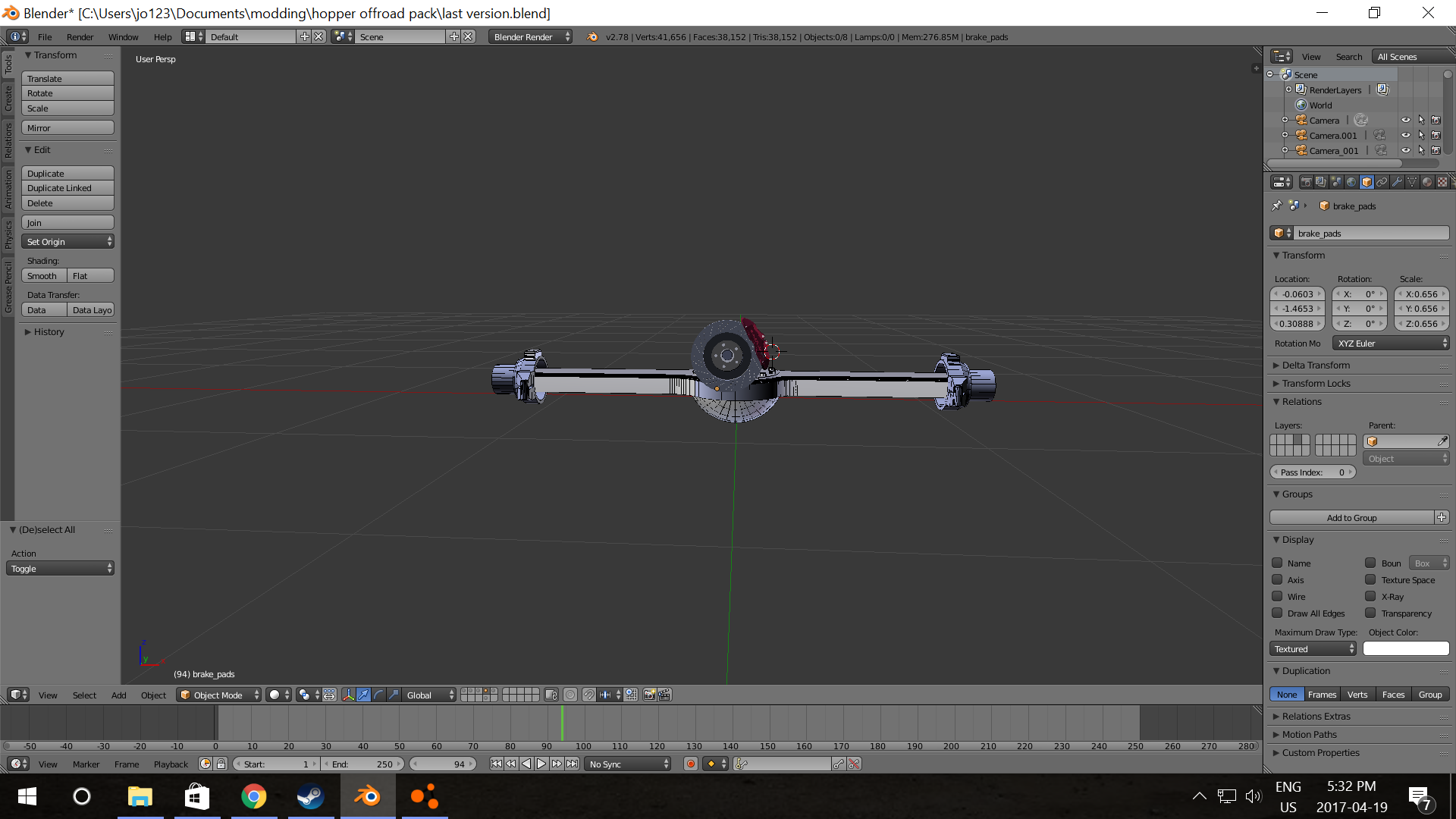Open the Render Layers properties tab
The width and height of the screenshot is (1456, 819).
1321,182
